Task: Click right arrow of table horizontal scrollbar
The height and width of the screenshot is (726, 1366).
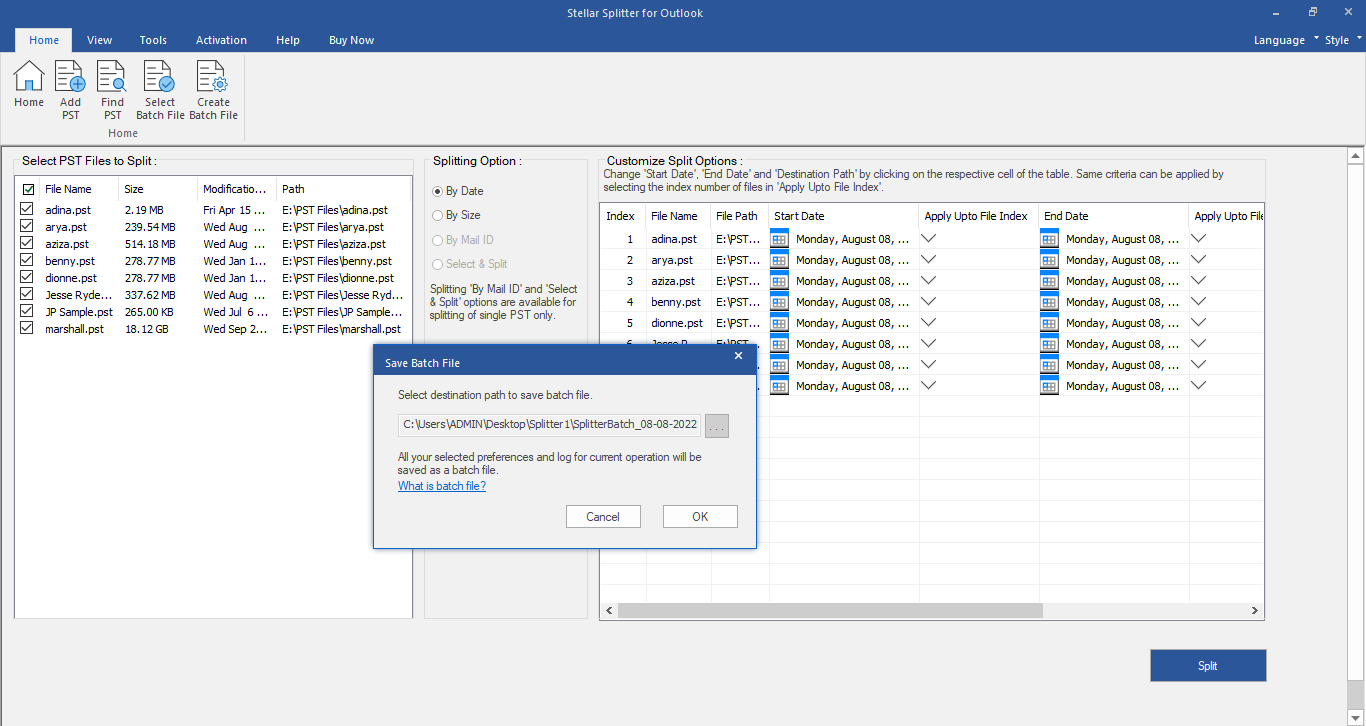Action: click(x=1255, y=610)
